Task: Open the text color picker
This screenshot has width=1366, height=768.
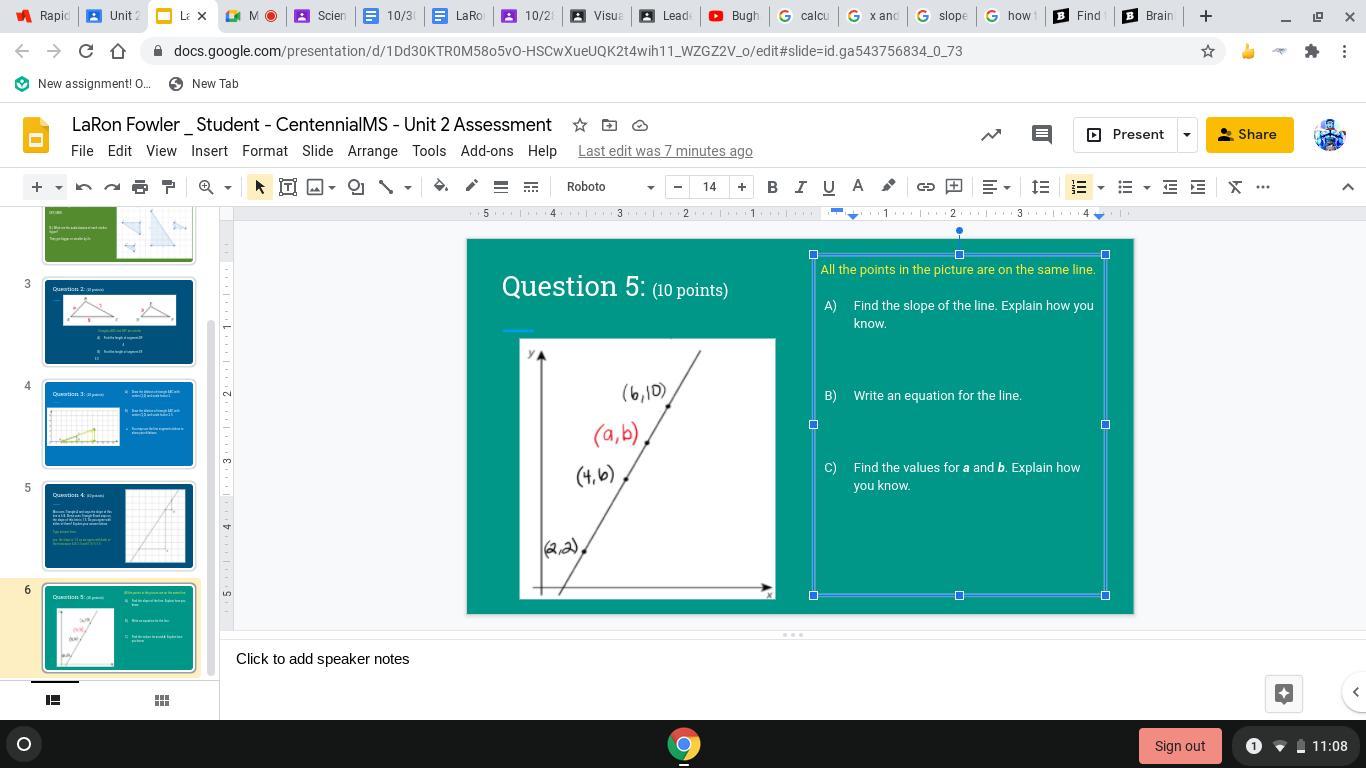Action: click(857, 187)
